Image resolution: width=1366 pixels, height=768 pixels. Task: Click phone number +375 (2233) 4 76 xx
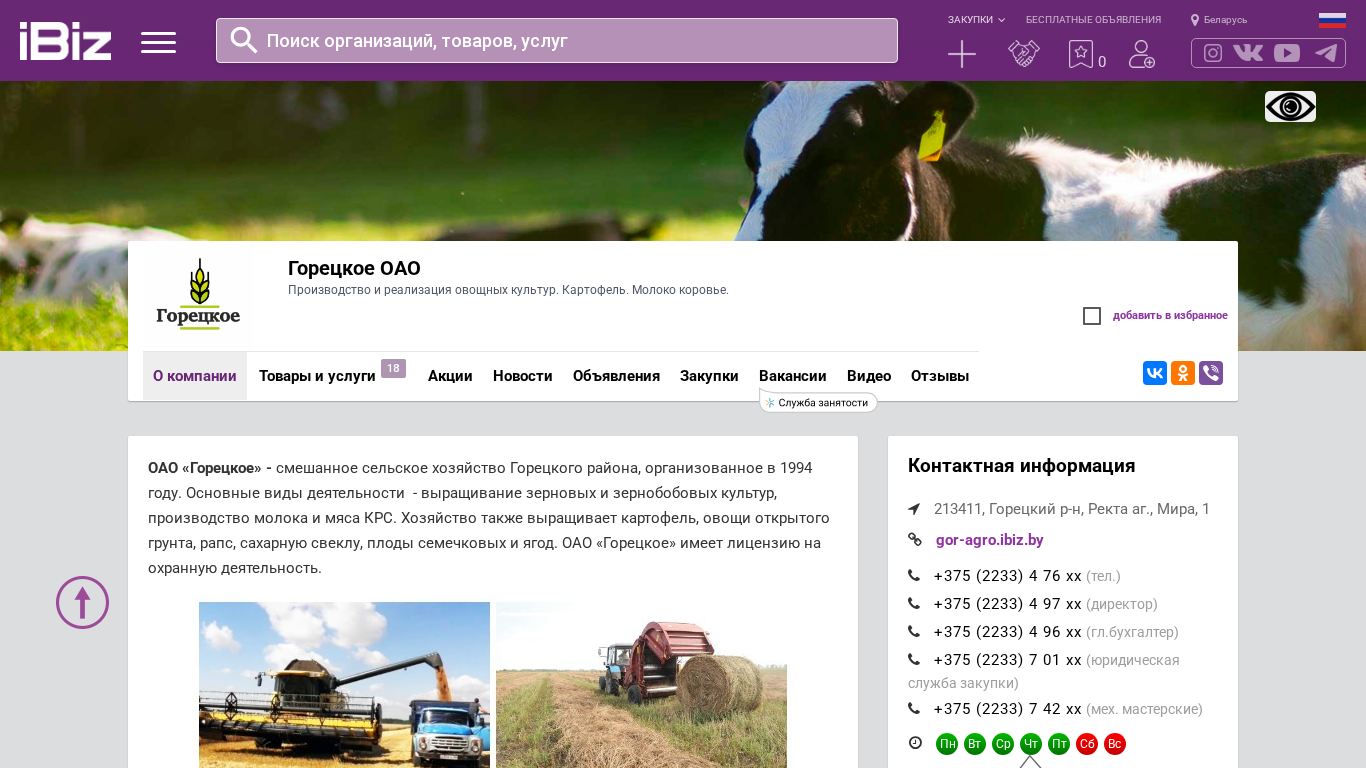tap(1008, 576)
